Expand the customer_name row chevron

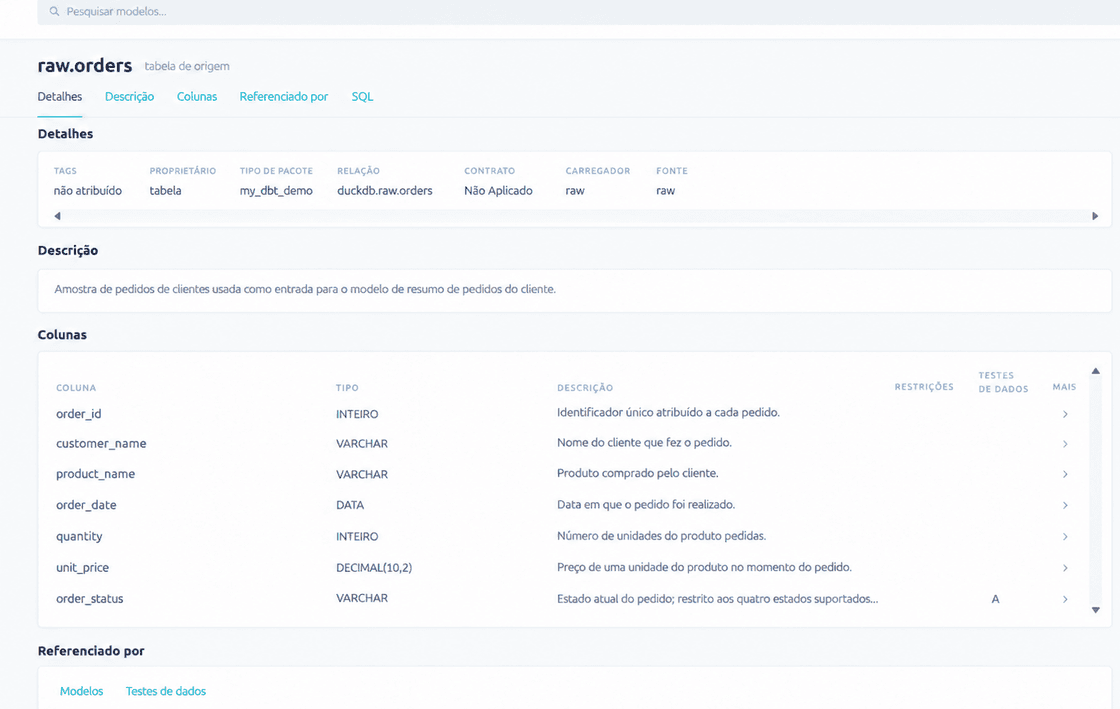[1065, 444]
